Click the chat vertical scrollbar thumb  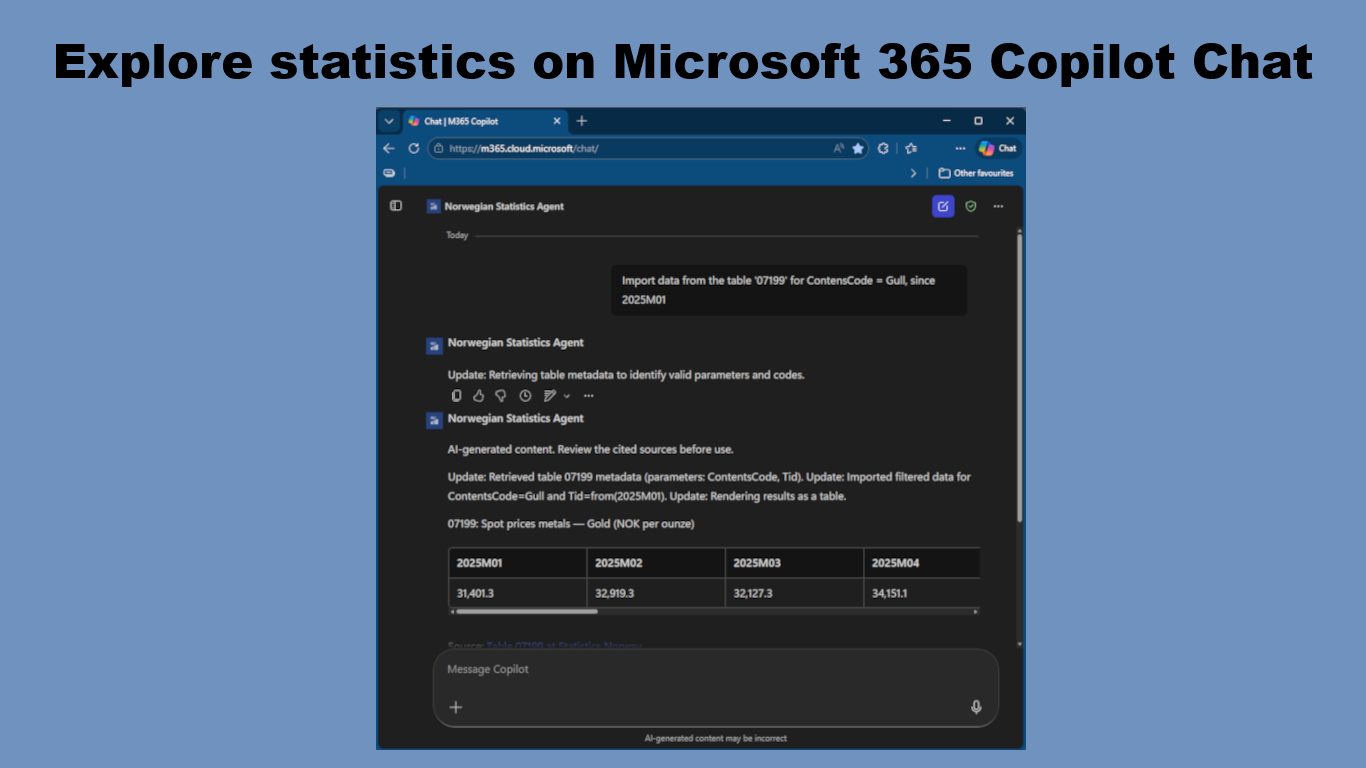pyautogui.click(x=1019, y=377)
